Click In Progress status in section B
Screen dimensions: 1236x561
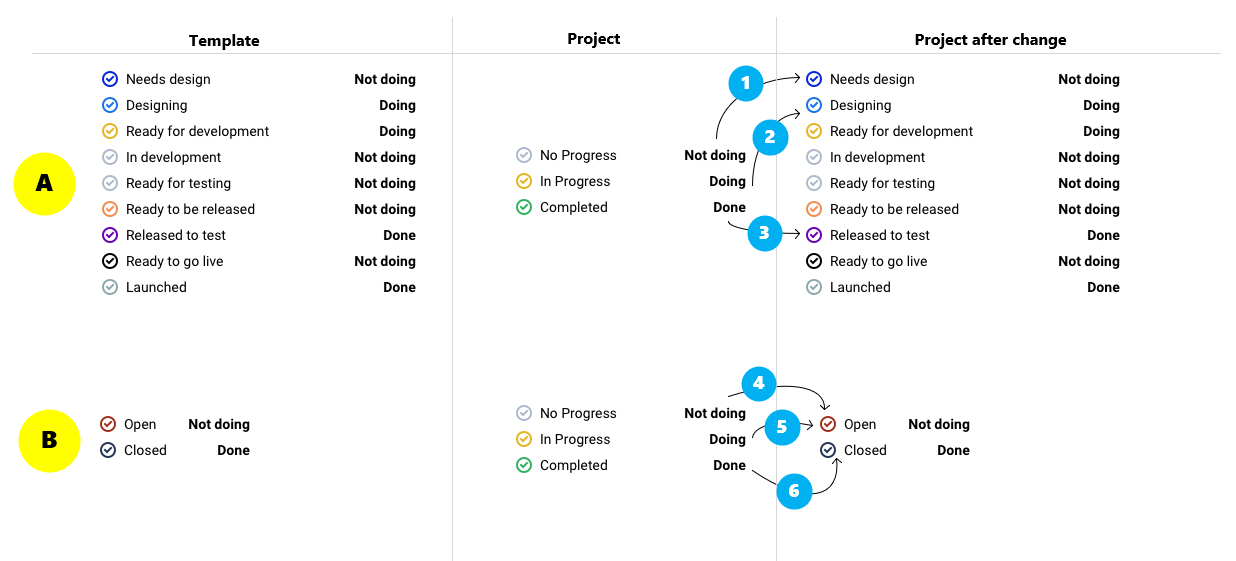(574, 439)
